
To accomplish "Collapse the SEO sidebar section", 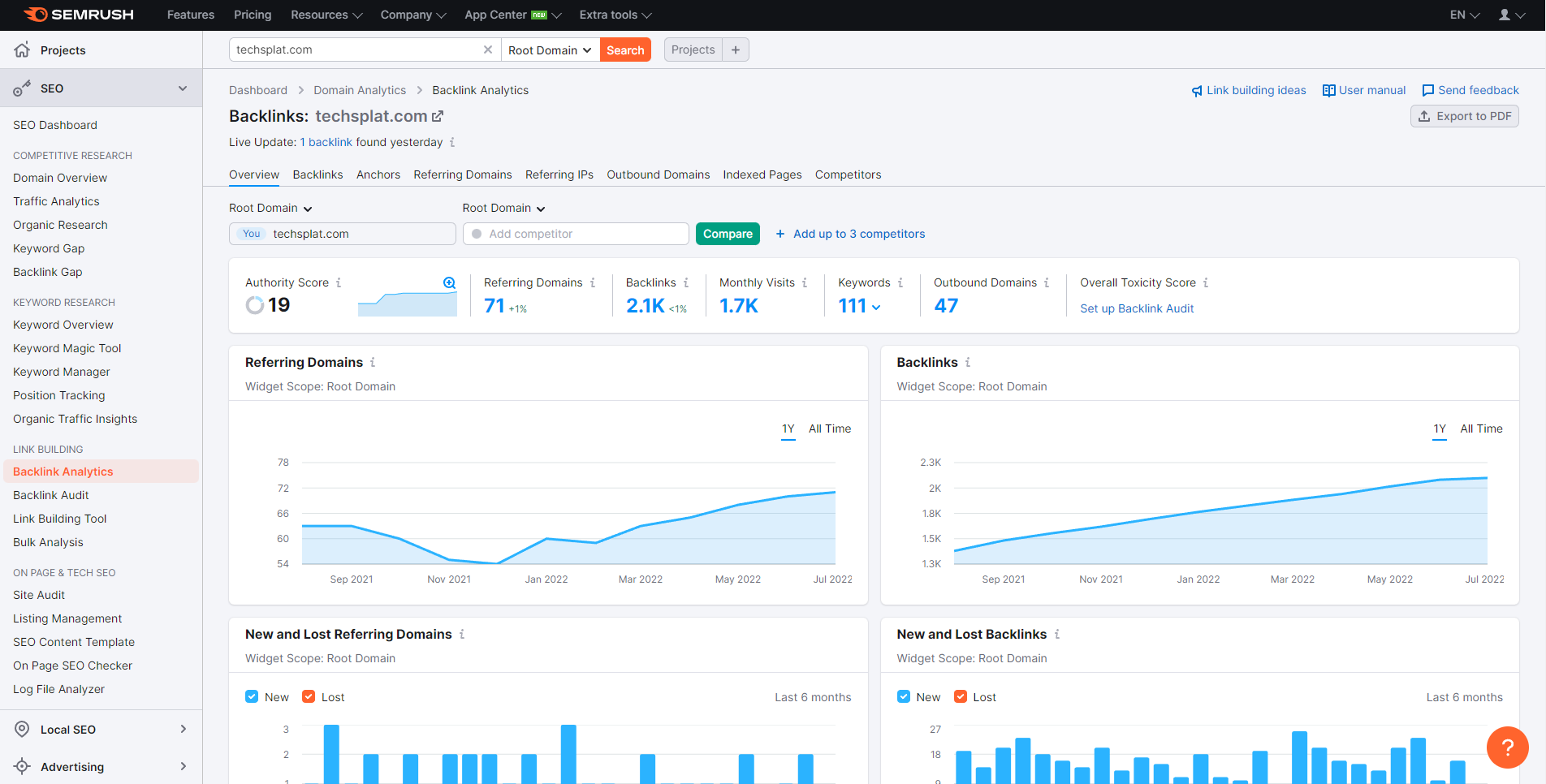I will (183, 88).
